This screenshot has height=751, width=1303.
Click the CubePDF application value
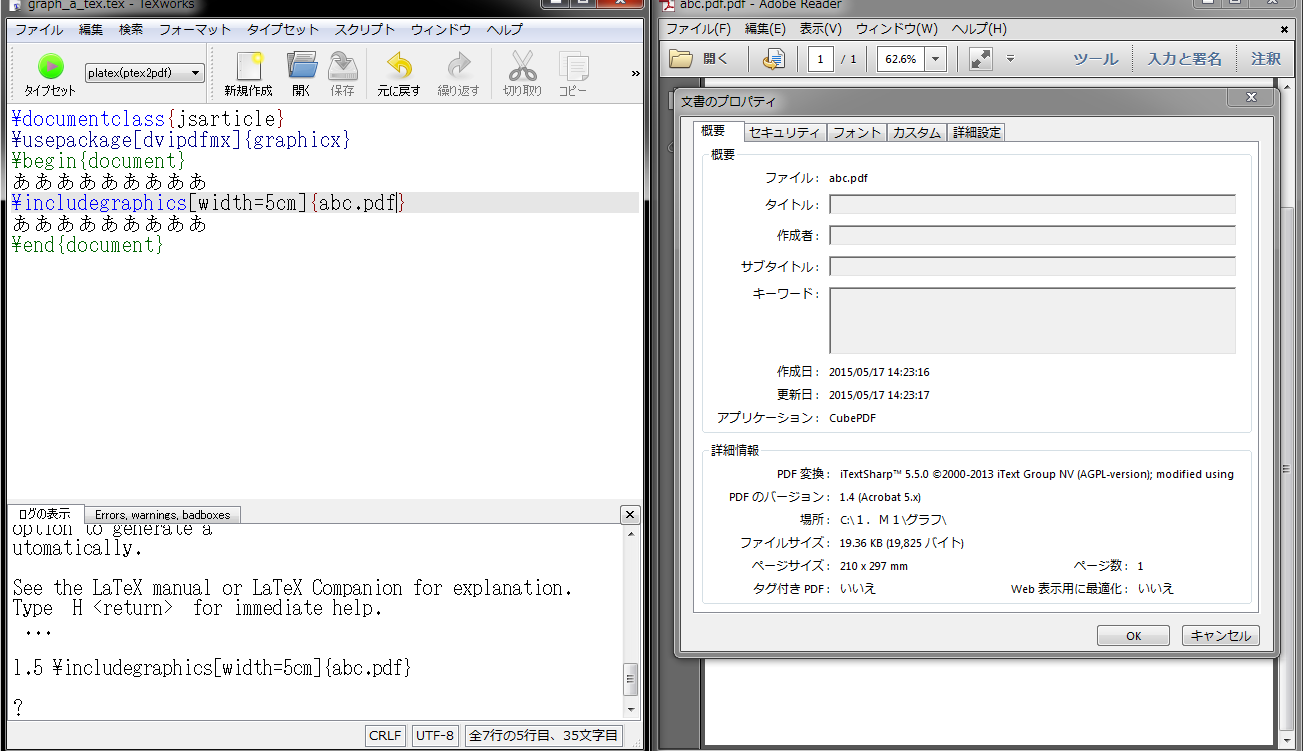pyautogui.click(x=852, y=418)
